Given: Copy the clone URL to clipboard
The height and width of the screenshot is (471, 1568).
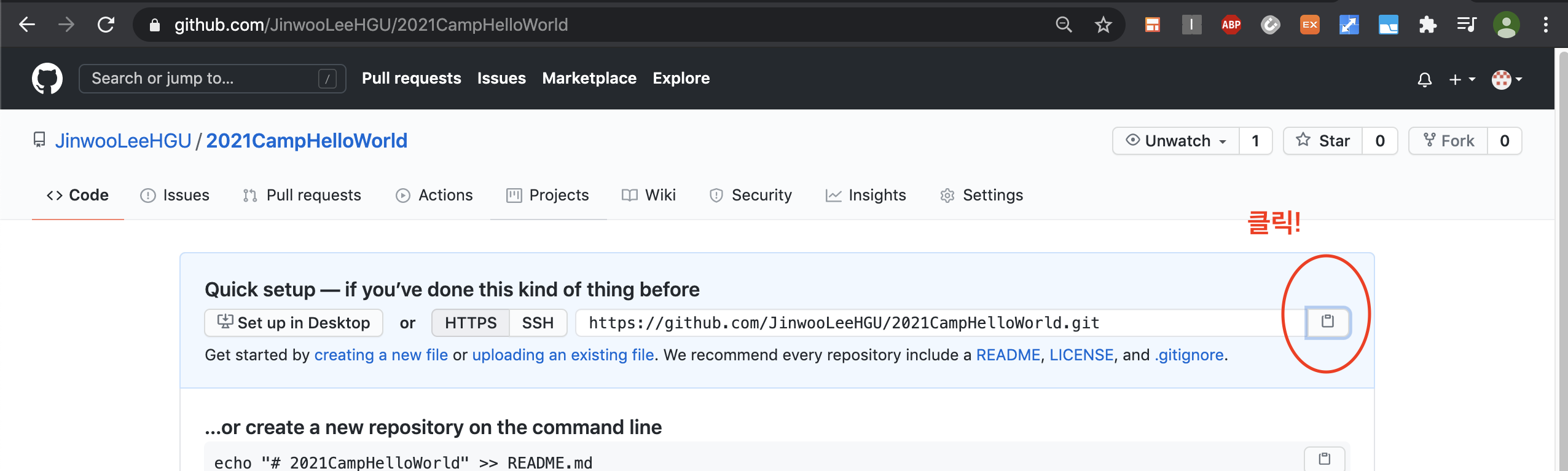Looking at the screenshot, I should [x=1328, y=322].
